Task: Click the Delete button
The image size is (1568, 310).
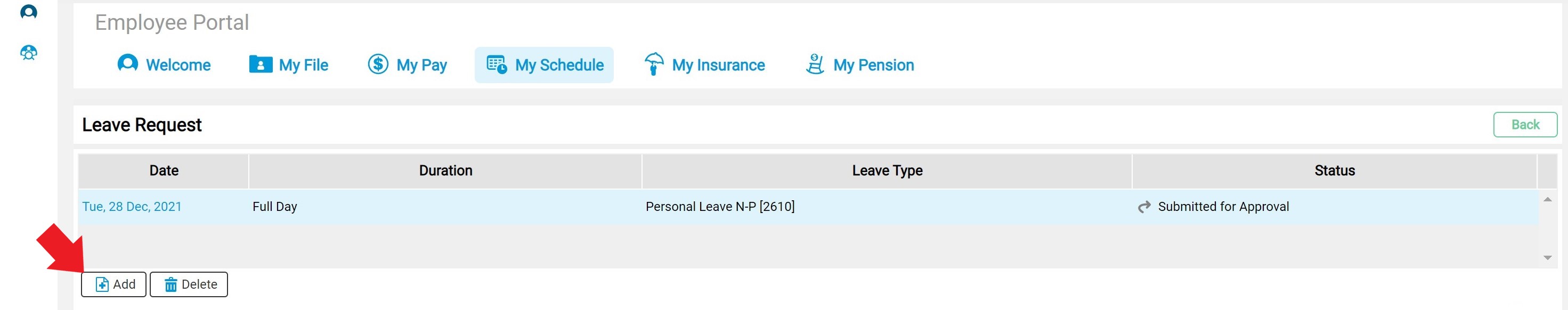Action: (x=189, y=284)
